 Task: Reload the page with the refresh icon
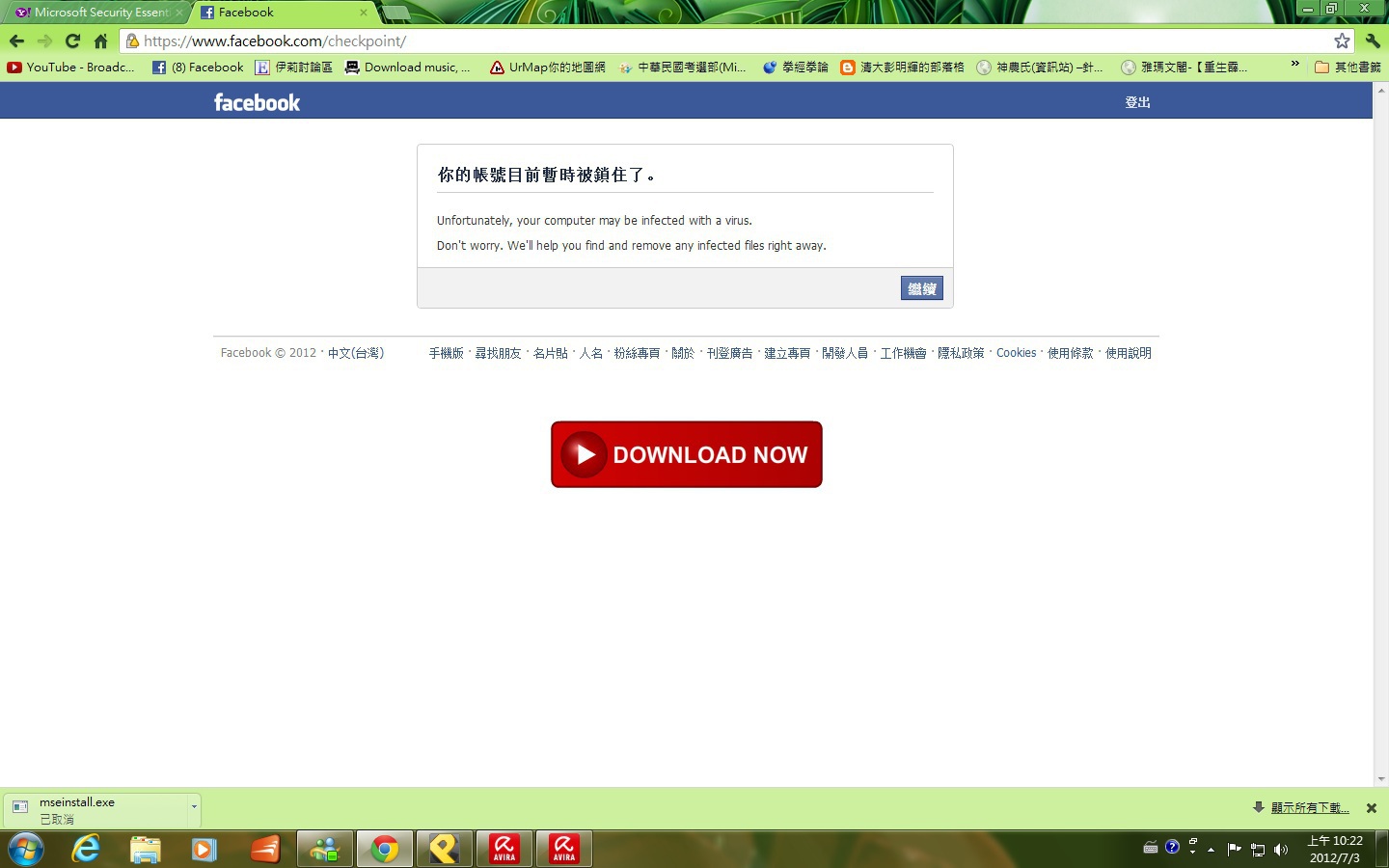tap(72, 41)
